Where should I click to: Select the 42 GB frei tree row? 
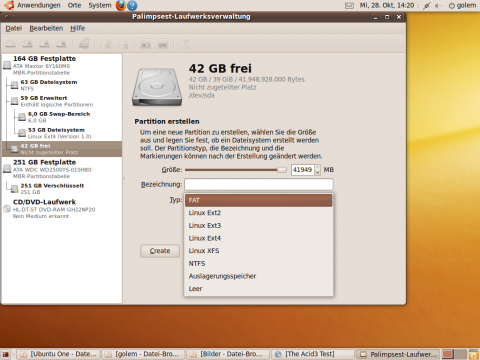62,149
